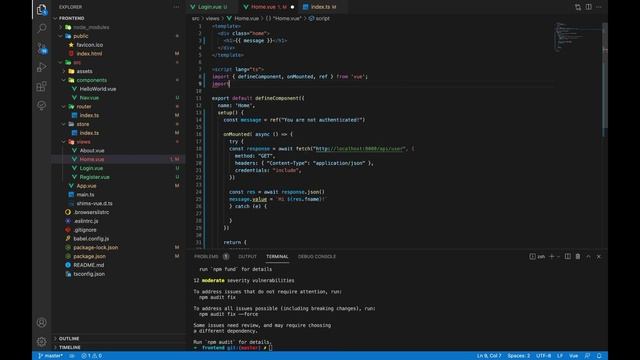Switch to the Home.vue editor tab
Image resolution: width=640 pixels, height=360 pixels.
point(269,7)
